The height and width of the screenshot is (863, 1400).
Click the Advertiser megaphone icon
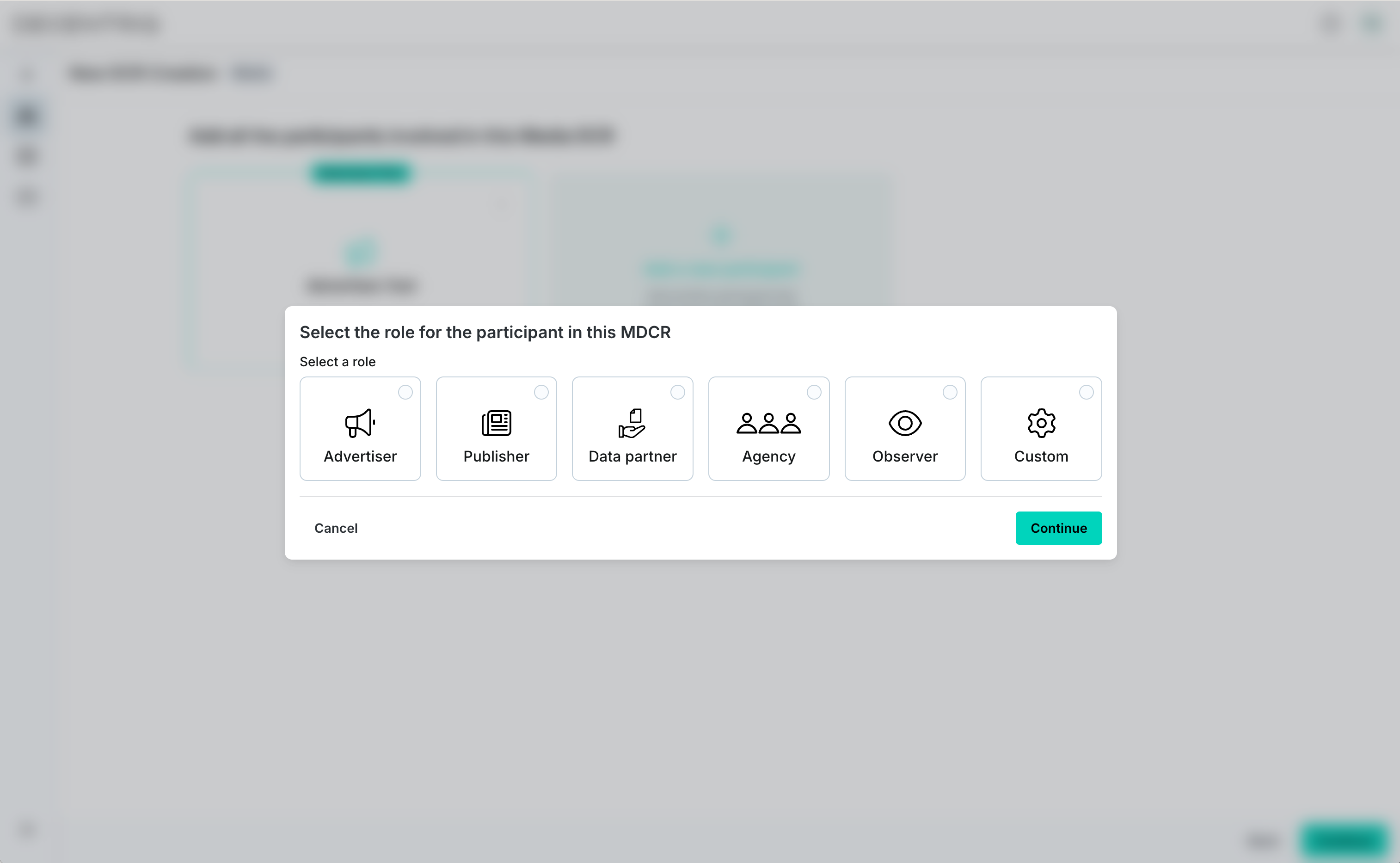tap(360, 423)
